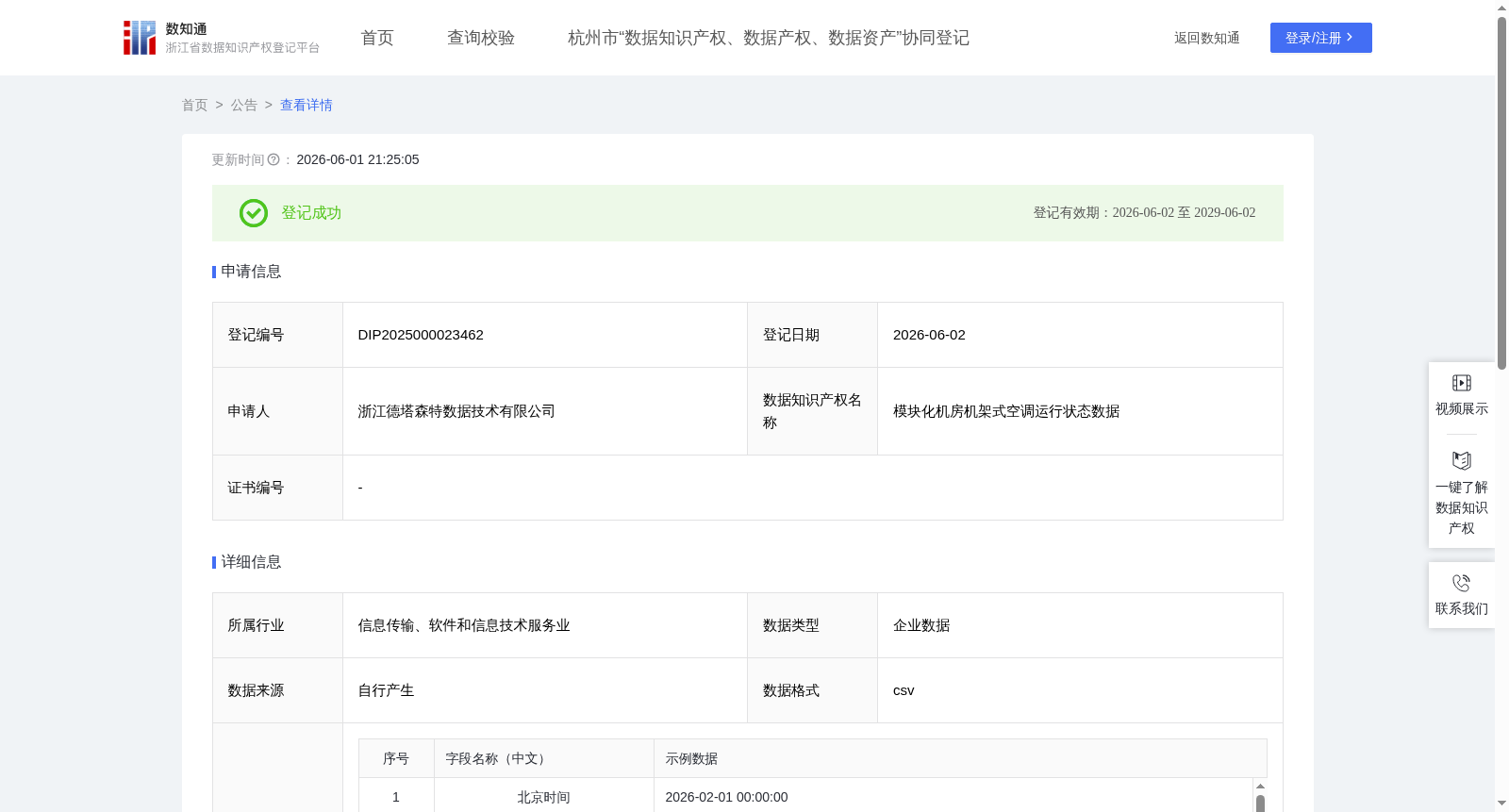Click the 登记日期 value 2026-06-02
This screenshot has height=812, width=1509.
click(929, 335)
